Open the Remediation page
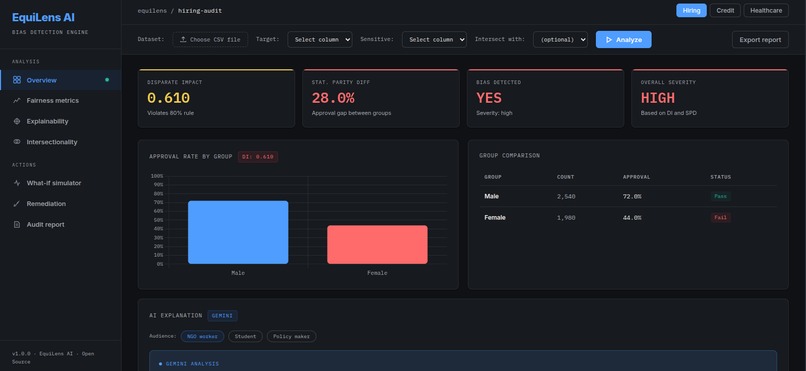The height and width of the screenshot is (371, 806). click(x=61, y=204)
